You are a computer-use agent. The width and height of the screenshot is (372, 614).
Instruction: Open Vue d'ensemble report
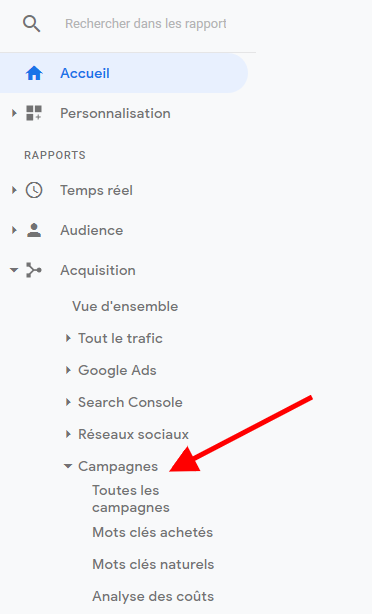pos(125,306)
